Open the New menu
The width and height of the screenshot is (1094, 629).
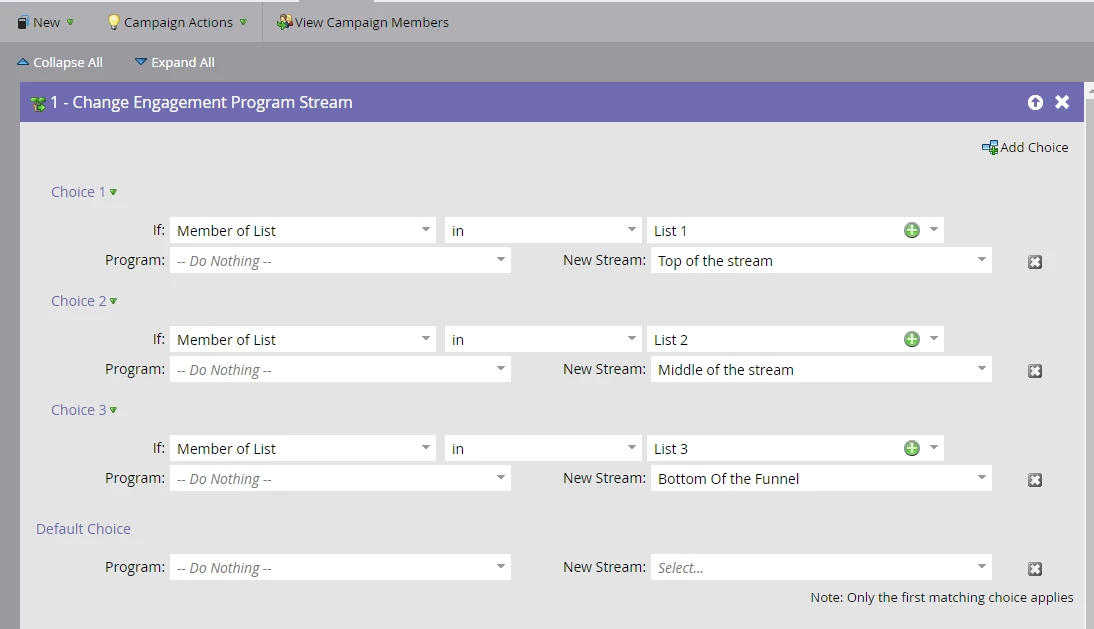click(x=45, y=22)
